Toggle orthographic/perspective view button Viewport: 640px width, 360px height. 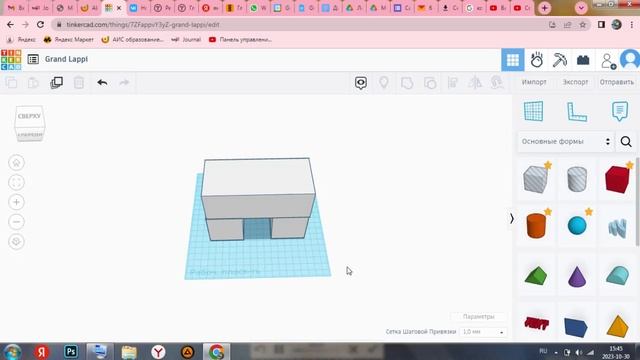(x=16, y=242)
